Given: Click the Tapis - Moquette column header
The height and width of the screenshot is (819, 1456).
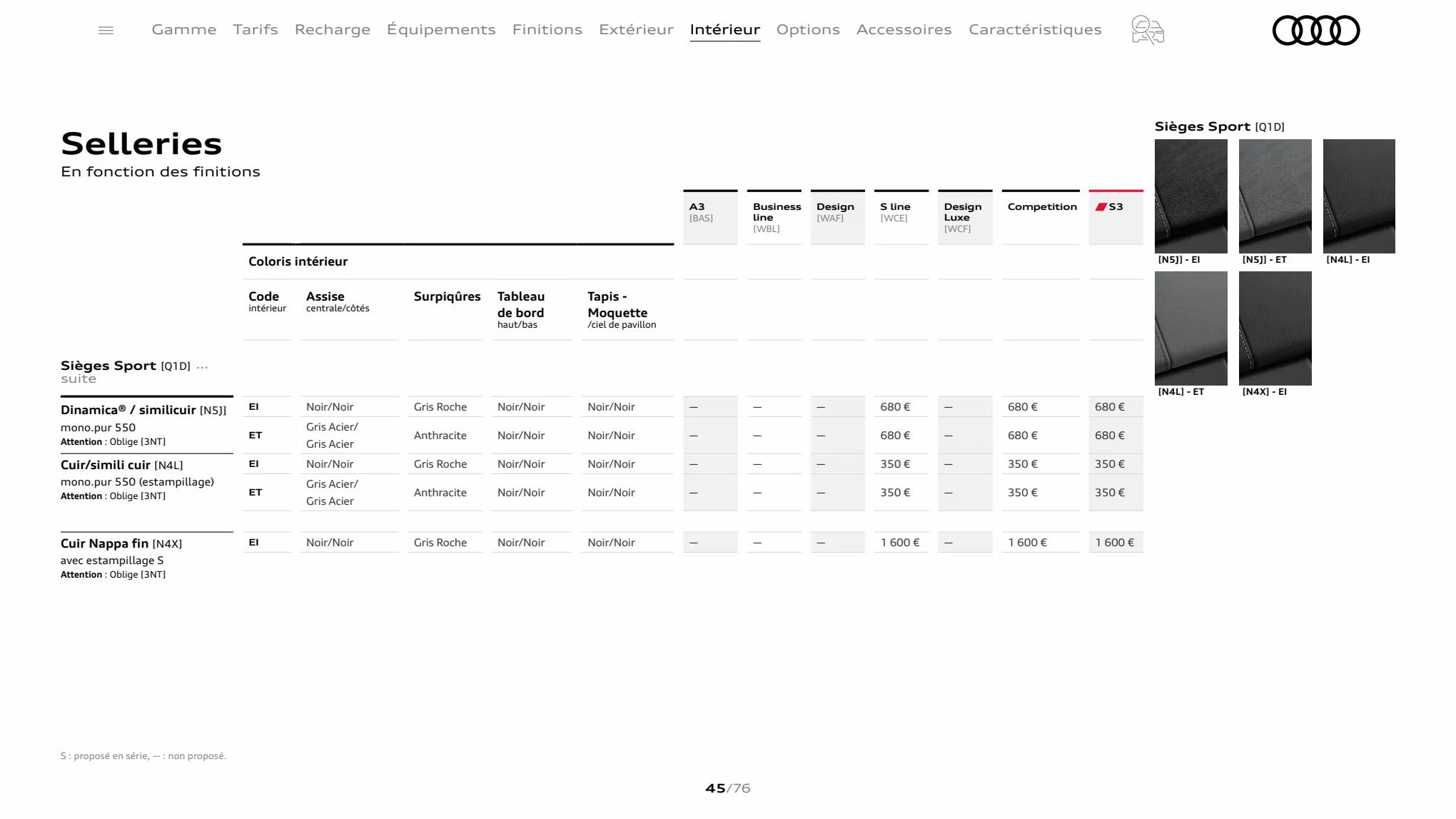Looking at the screenshot, I should coord(622,309).
